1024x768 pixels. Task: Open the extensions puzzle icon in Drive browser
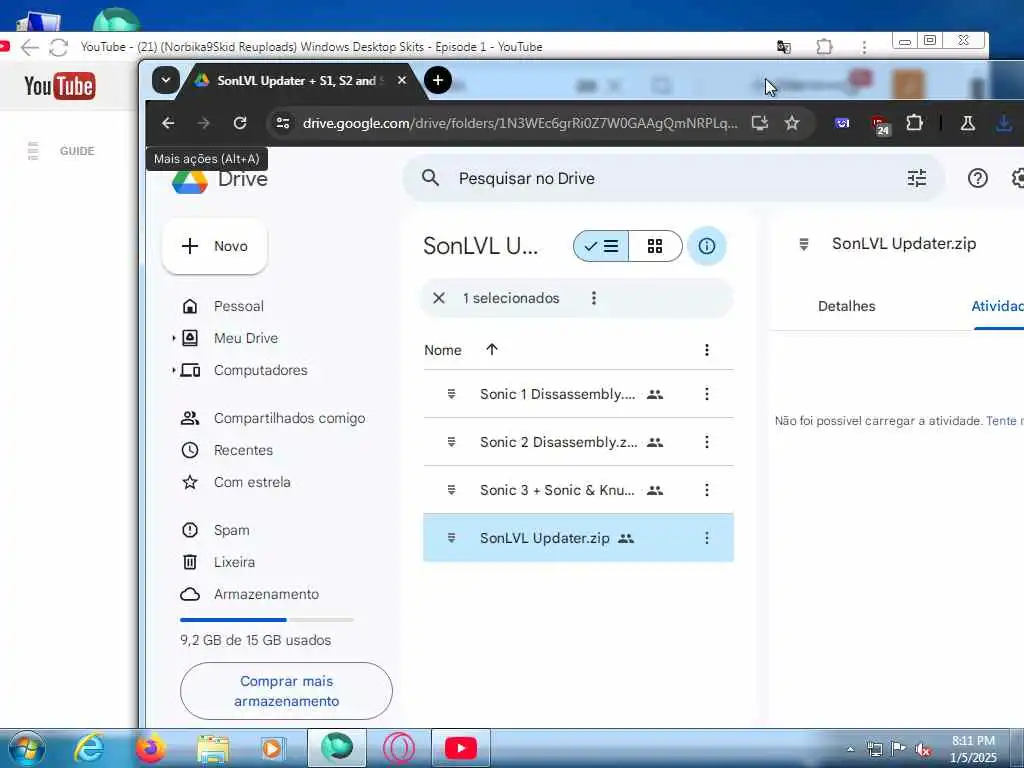pyautogui.click(x=914, y=123)
